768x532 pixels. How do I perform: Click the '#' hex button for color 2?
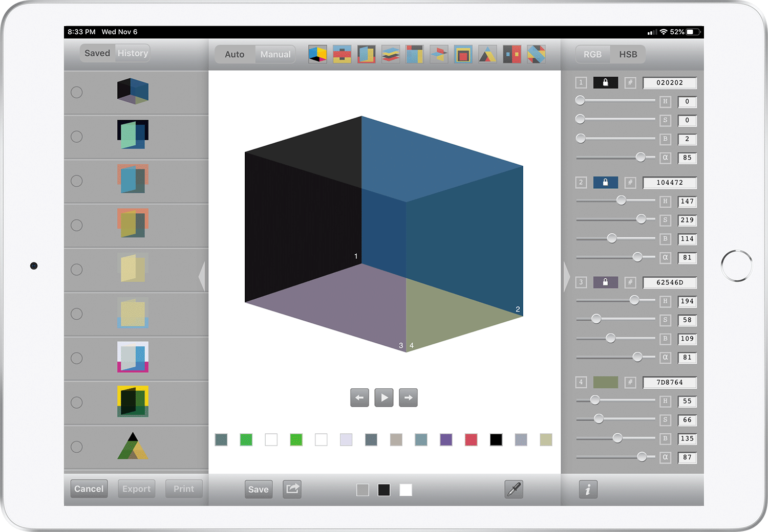coord(630,183)
